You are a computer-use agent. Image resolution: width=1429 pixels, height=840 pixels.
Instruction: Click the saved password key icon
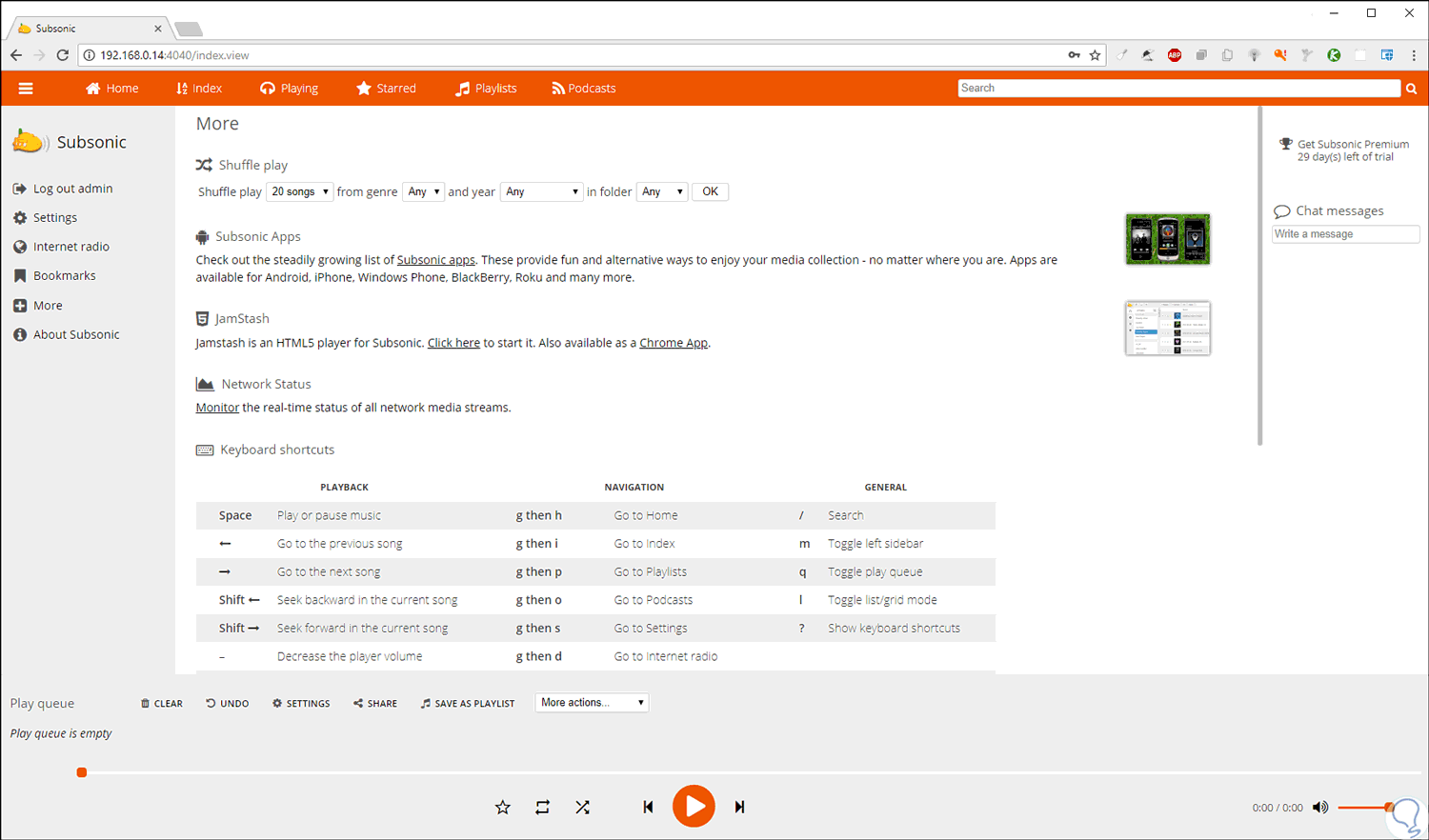pyautogui.click(x=1074, y=55)
